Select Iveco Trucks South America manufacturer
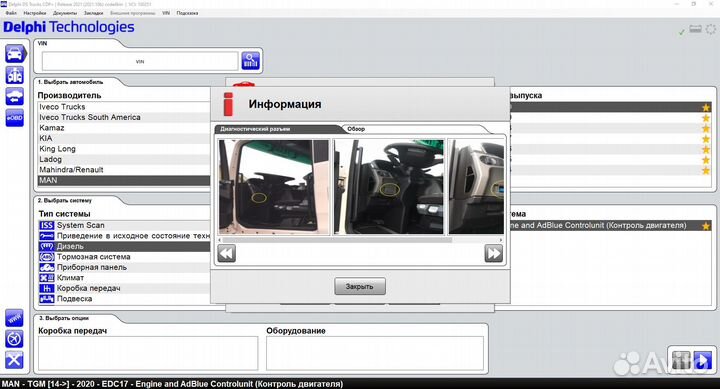 124,117
